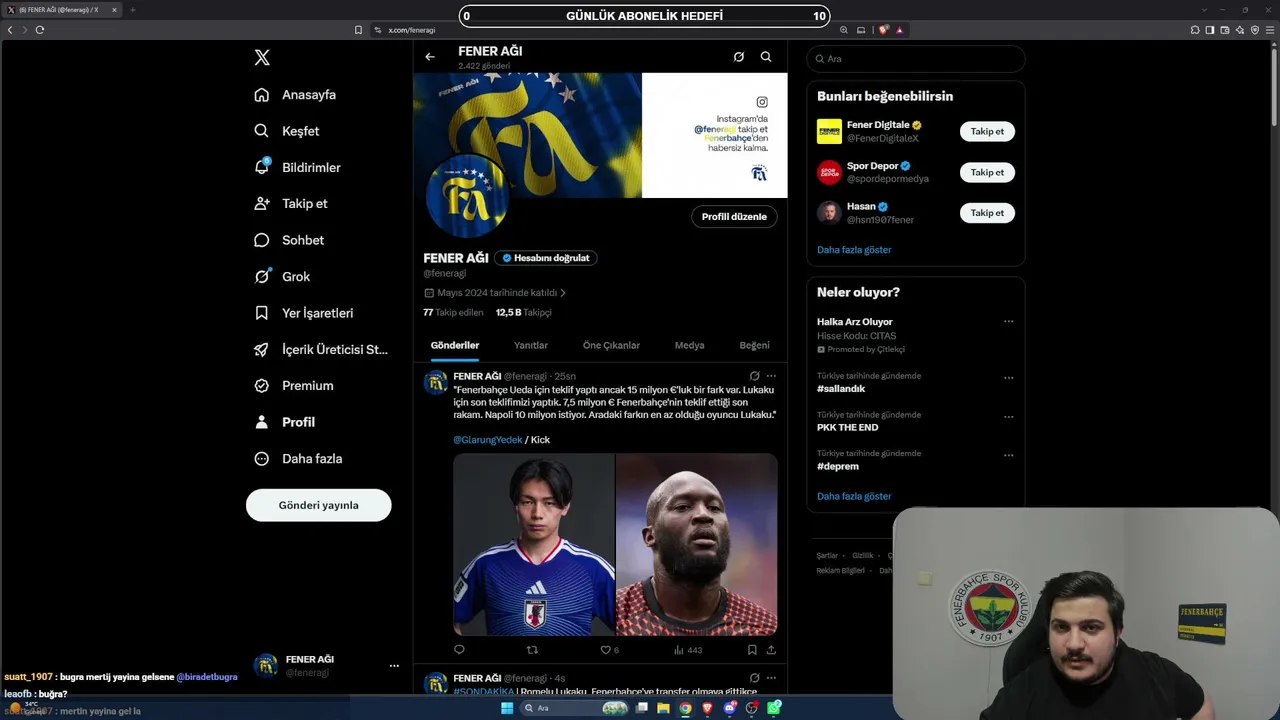The width and height of the screenshot is (1280, 720).
Task: Open account menu dots beside FENER AĞI
Action: point(394,666)
